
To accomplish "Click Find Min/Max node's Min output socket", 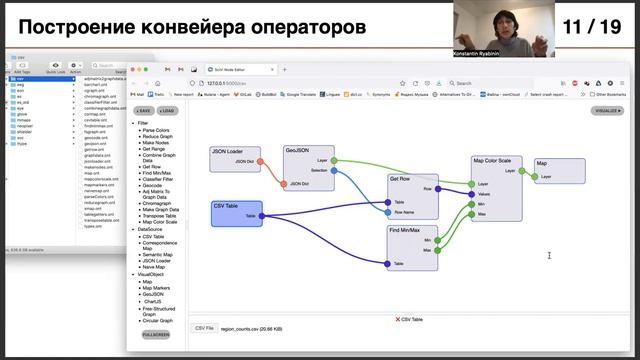I will (438, 240).
